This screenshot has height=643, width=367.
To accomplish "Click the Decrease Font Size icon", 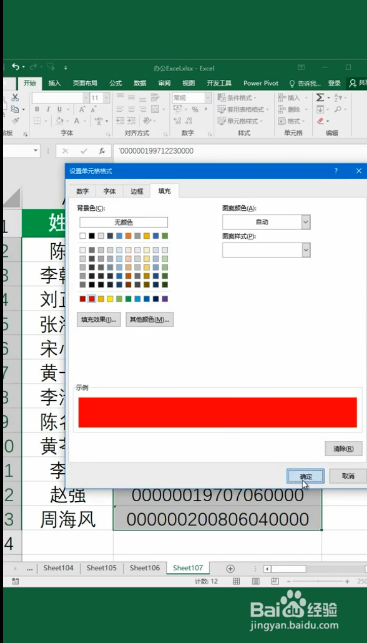I will (93, 109).
